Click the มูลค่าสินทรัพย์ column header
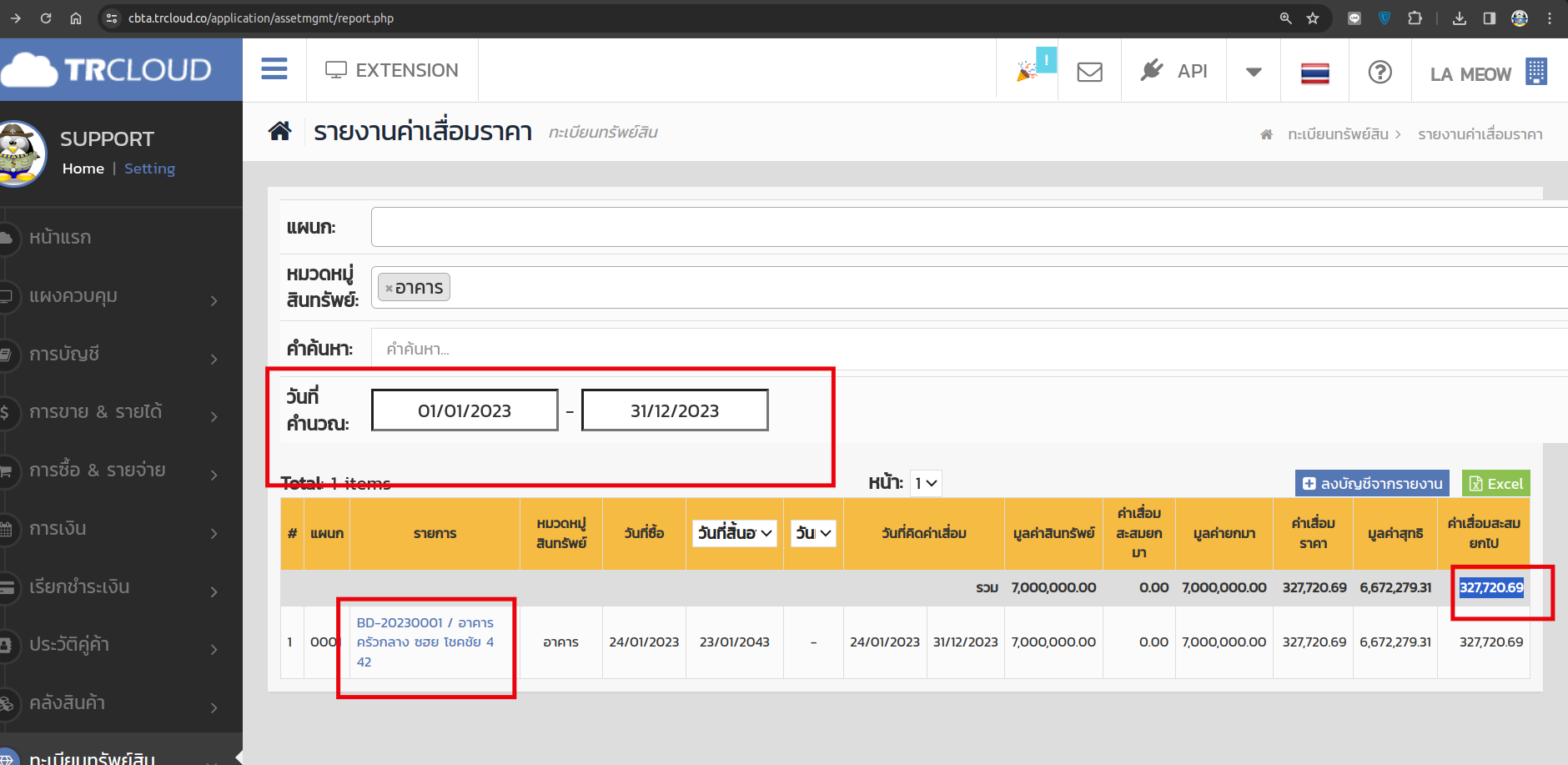This screenshot has height=765, width=1568. [x=1054, y=534]
